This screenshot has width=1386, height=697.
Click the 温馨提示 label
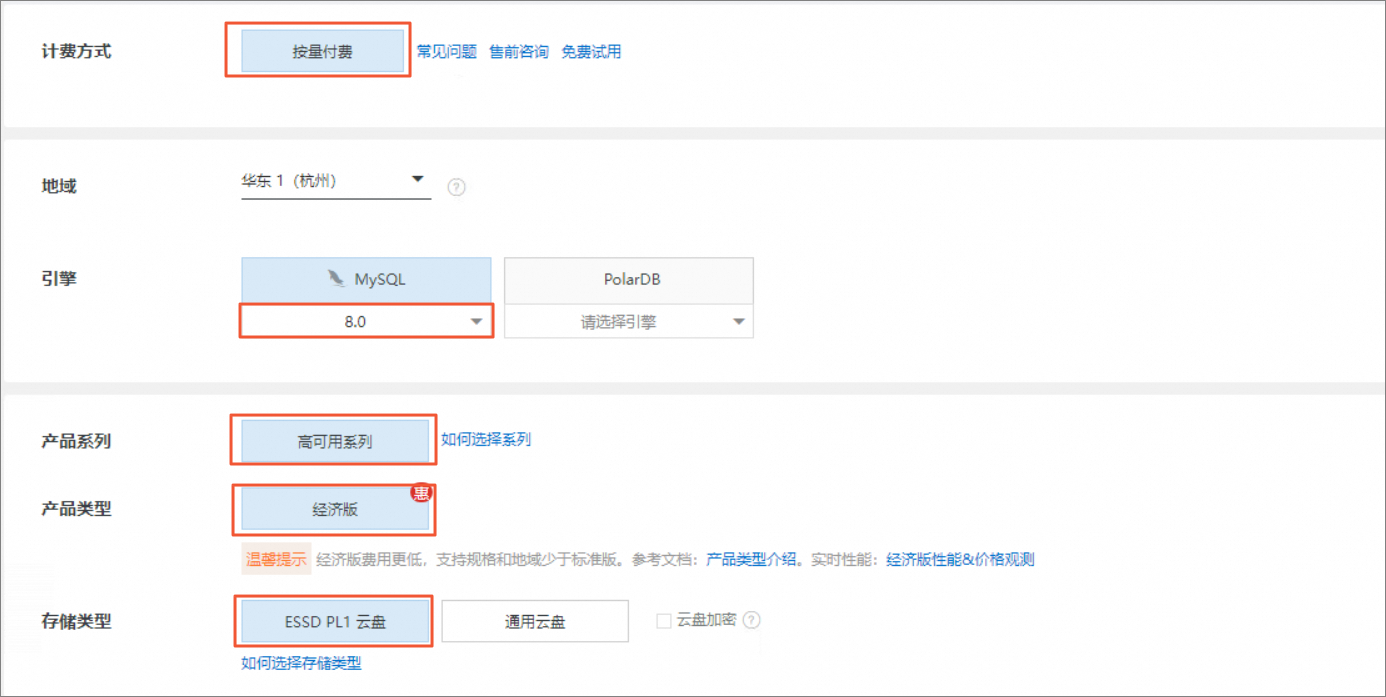[276, 559]
